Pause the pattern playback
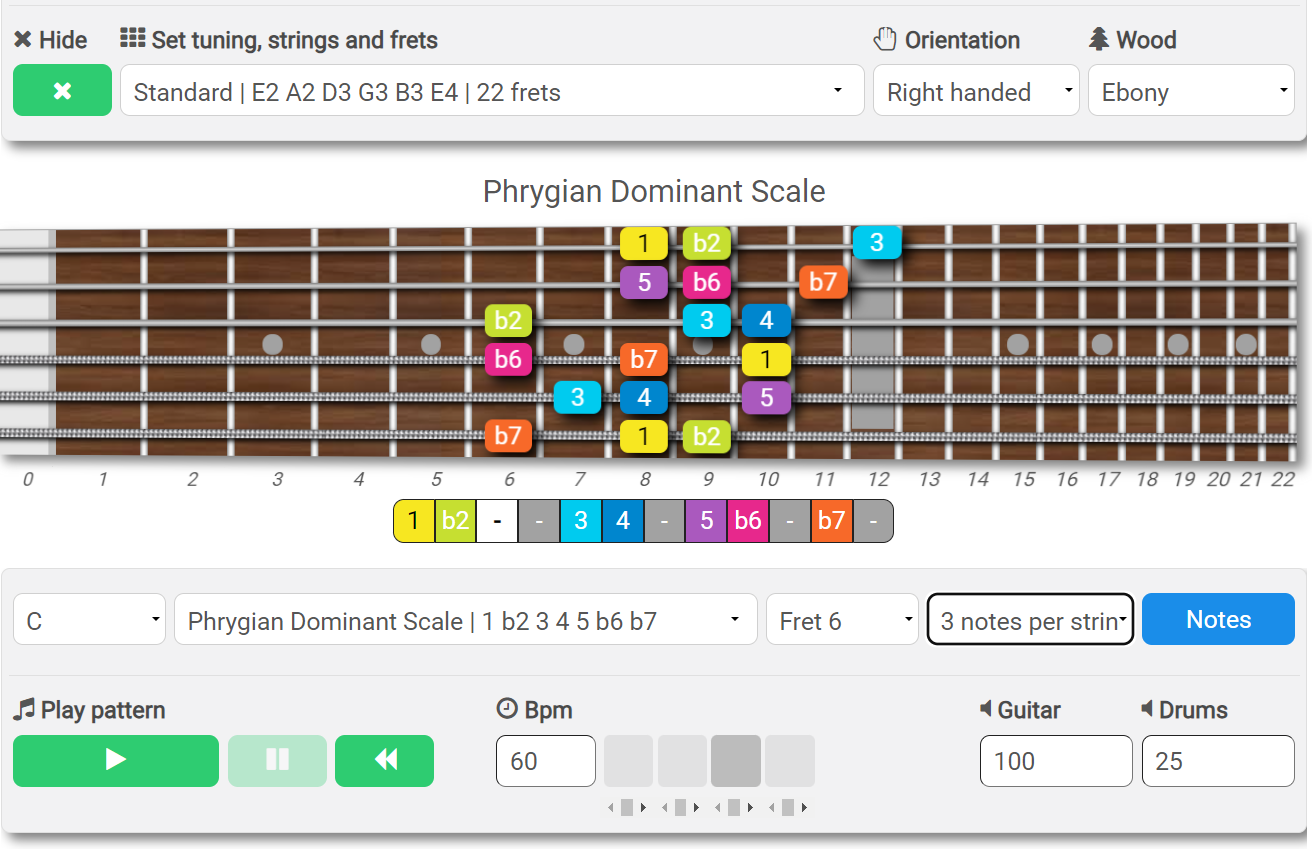Image resolution: width=1312 pixels, height=849 pixels. point(277,760)
